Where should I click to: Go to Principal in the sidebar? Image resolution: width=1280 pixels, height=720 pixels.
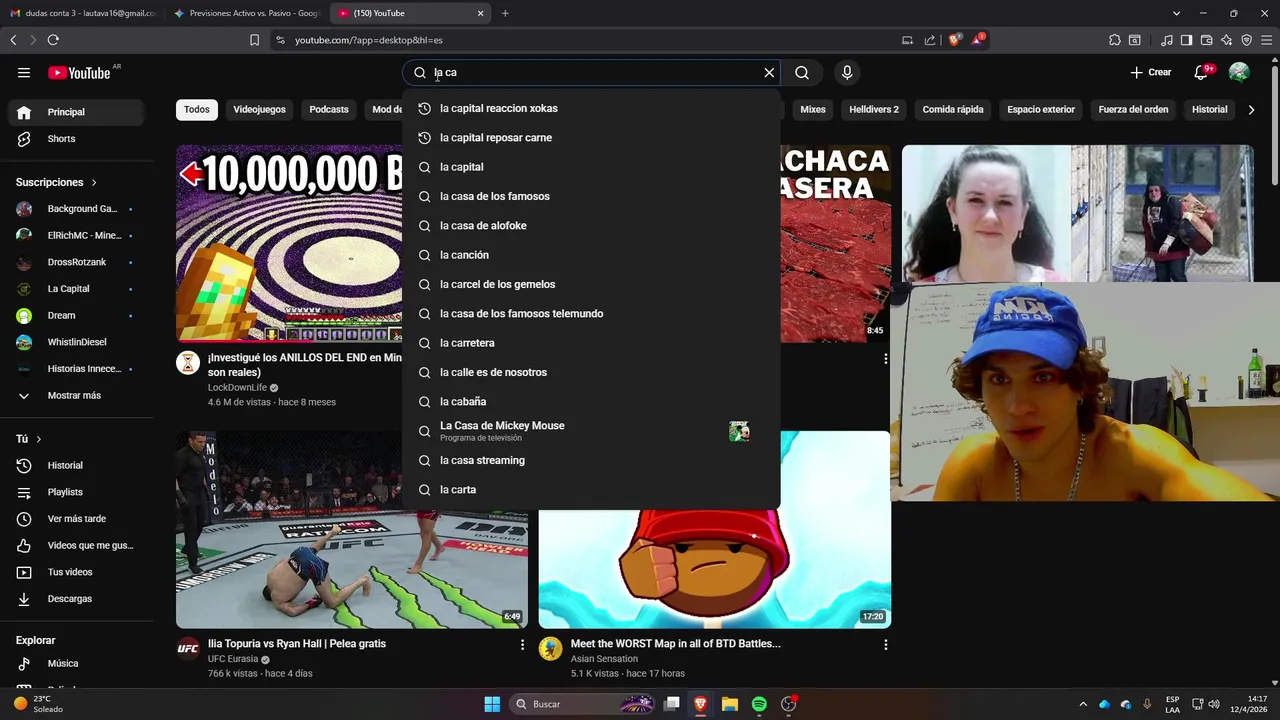(76, 112)
